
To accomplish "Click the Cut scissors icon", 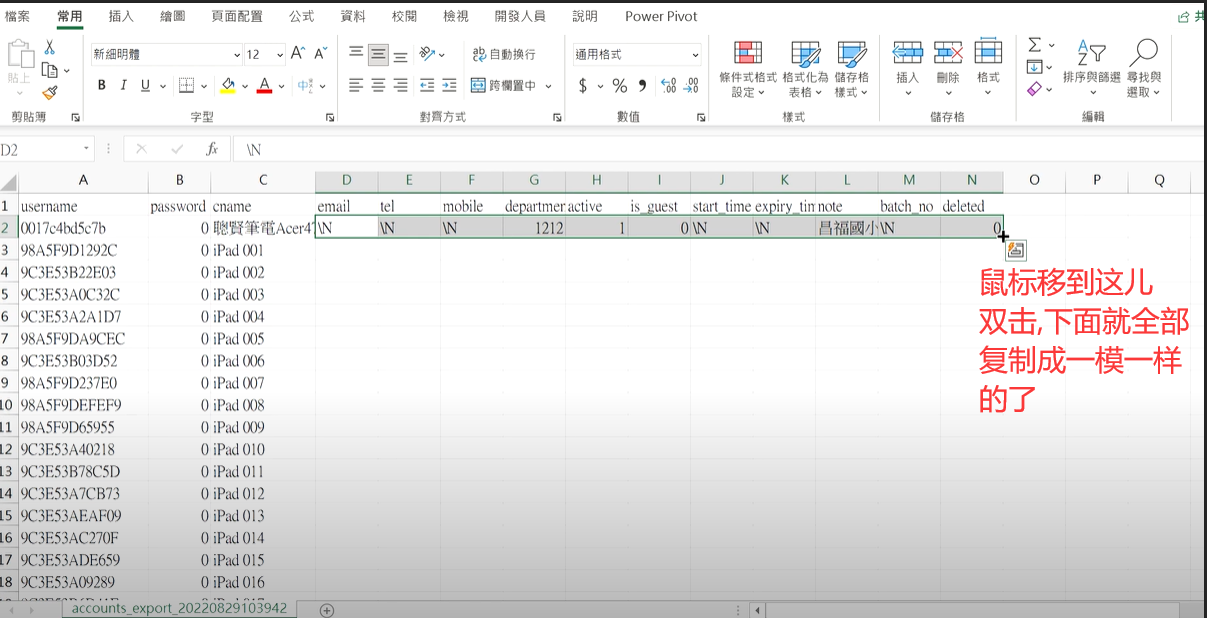I will tap(49, 48).
